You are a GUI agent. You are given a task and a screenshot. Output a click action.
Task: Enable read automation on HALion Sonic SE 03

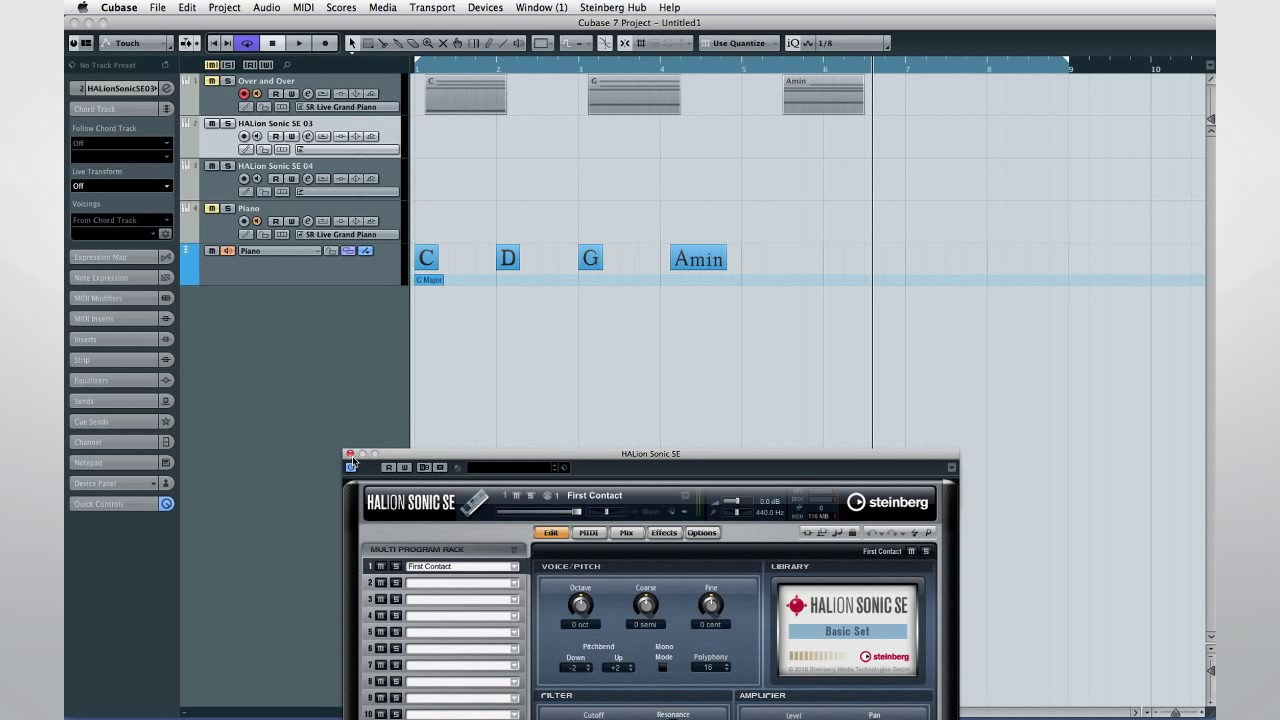tap(276, 136)
